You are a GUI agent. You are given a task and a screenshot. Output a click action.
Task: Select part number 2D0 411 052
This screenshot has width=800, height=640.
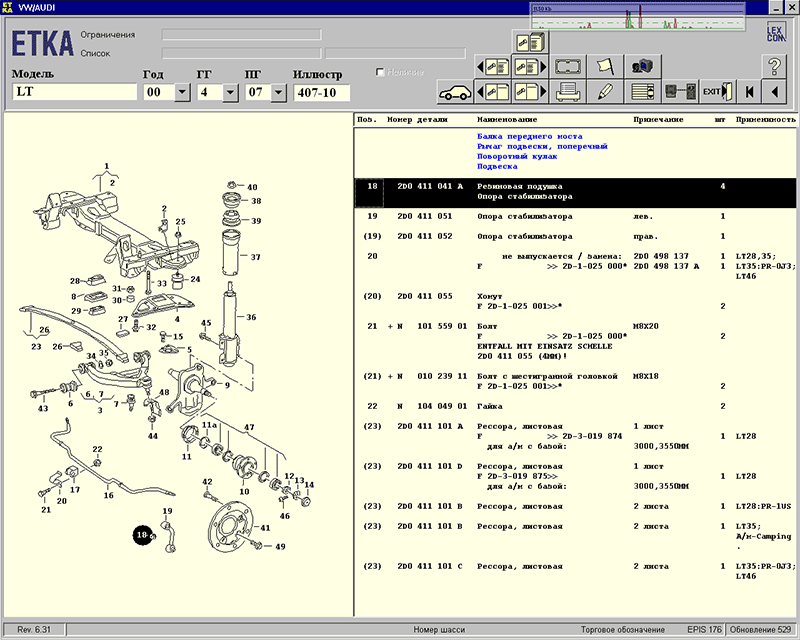tap(424, 236)
